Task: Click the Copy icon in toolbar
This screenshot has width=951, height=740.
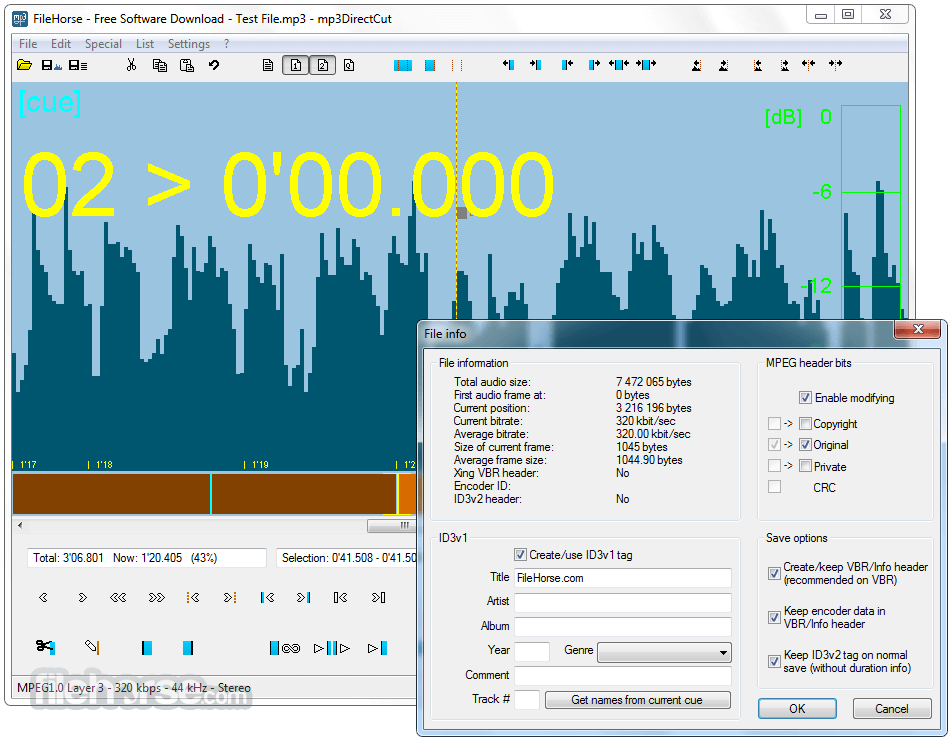Action: coord(160,65)
